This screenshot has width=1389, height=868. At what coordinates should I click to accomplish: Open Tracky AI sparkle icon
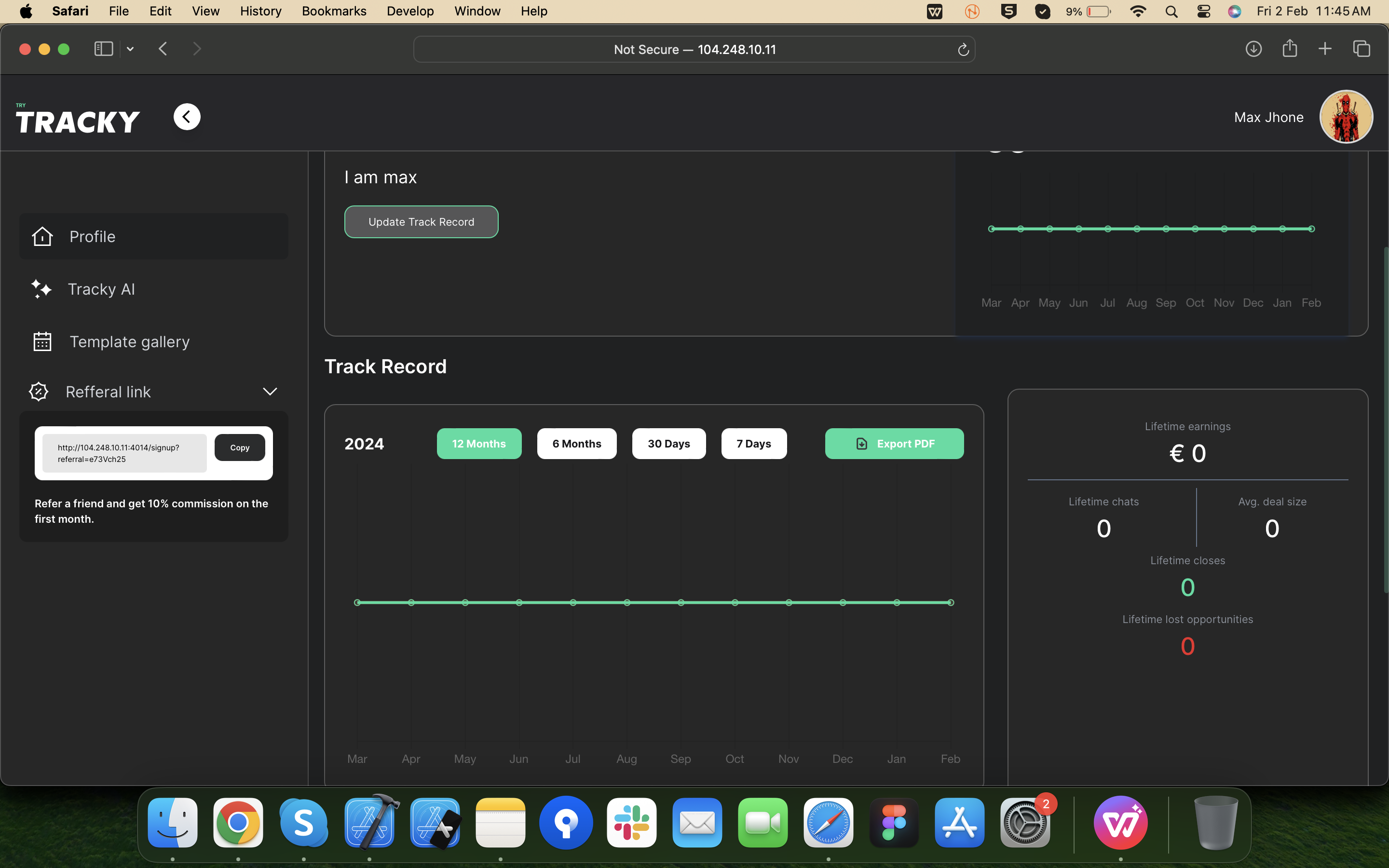pos(41,289)
